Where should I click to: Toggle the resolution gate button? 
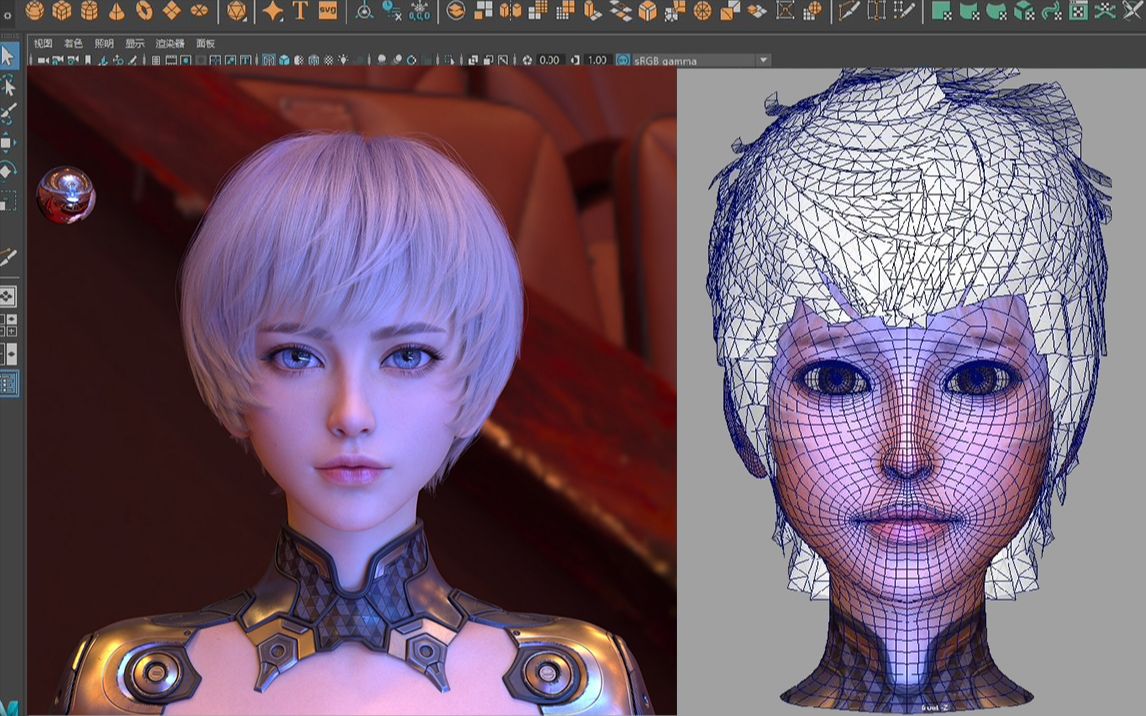coord(186,60)
